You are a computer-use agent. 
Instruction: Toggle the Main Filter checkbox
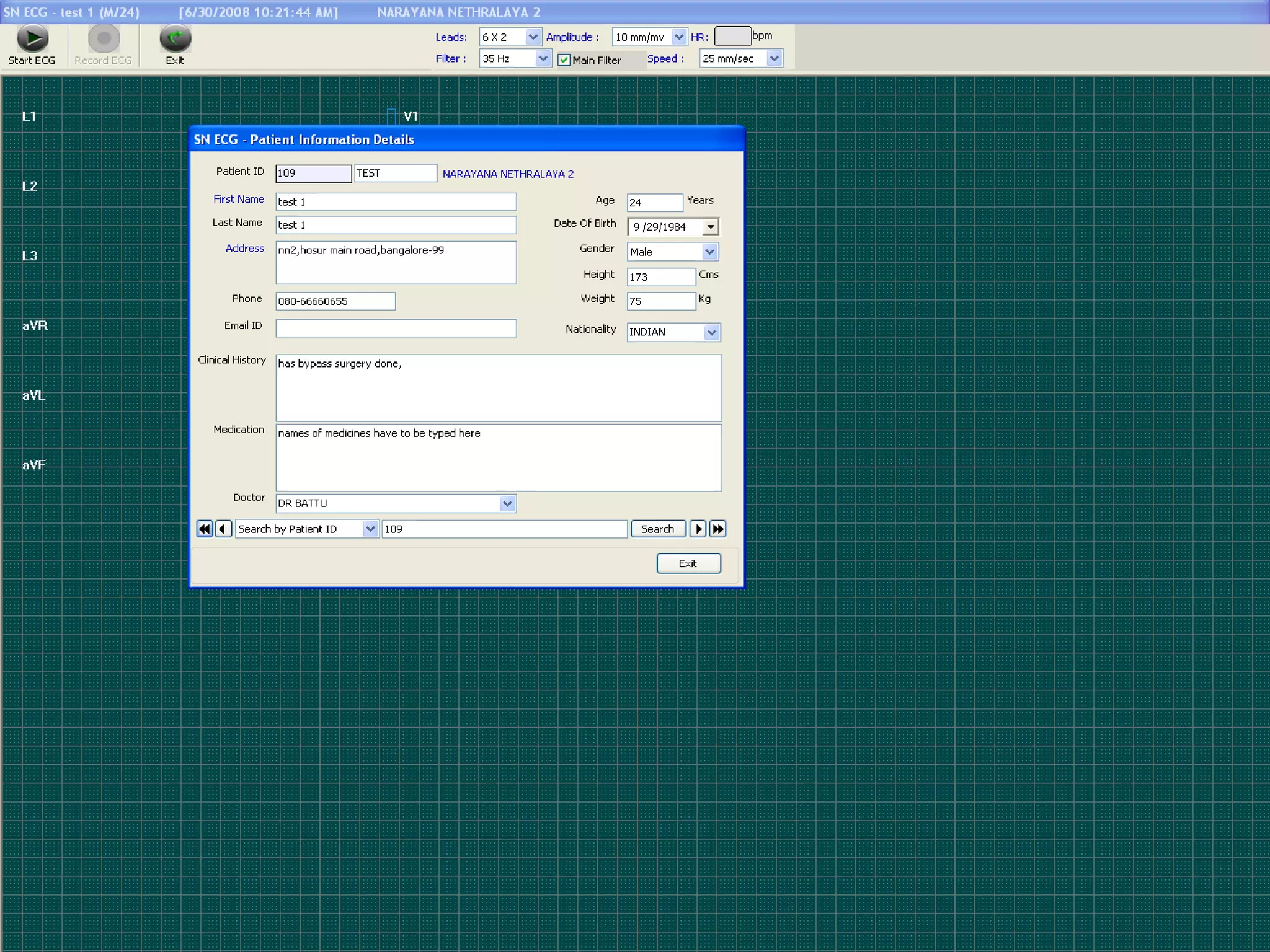click(x=564, y=60)
